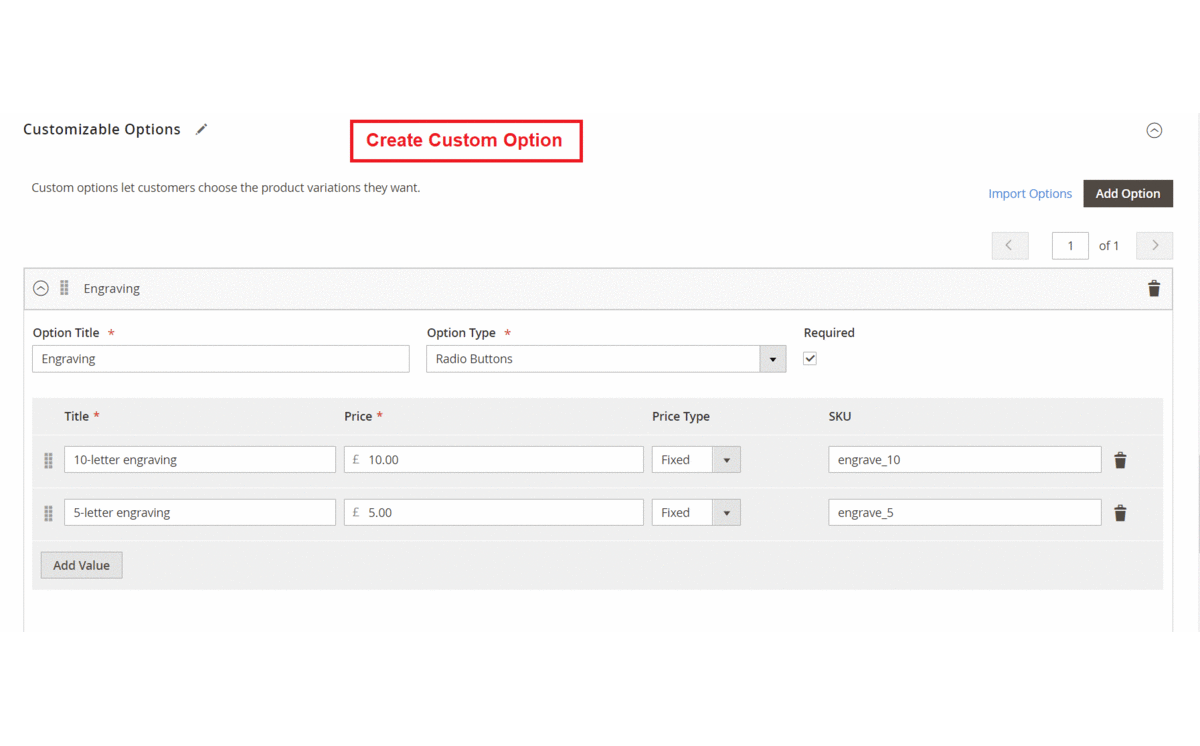Uncheck the Required checkbox

point(810,359)
